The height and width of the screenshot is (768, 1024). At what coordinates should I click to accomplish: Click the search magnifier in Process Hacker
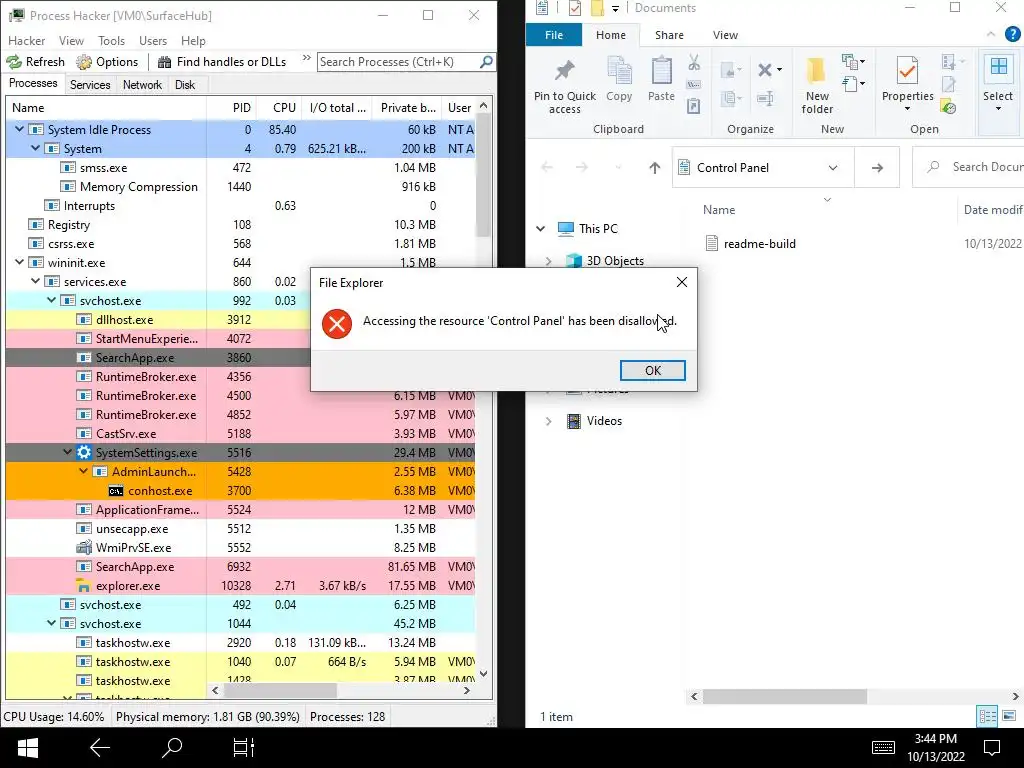[486, 62]
